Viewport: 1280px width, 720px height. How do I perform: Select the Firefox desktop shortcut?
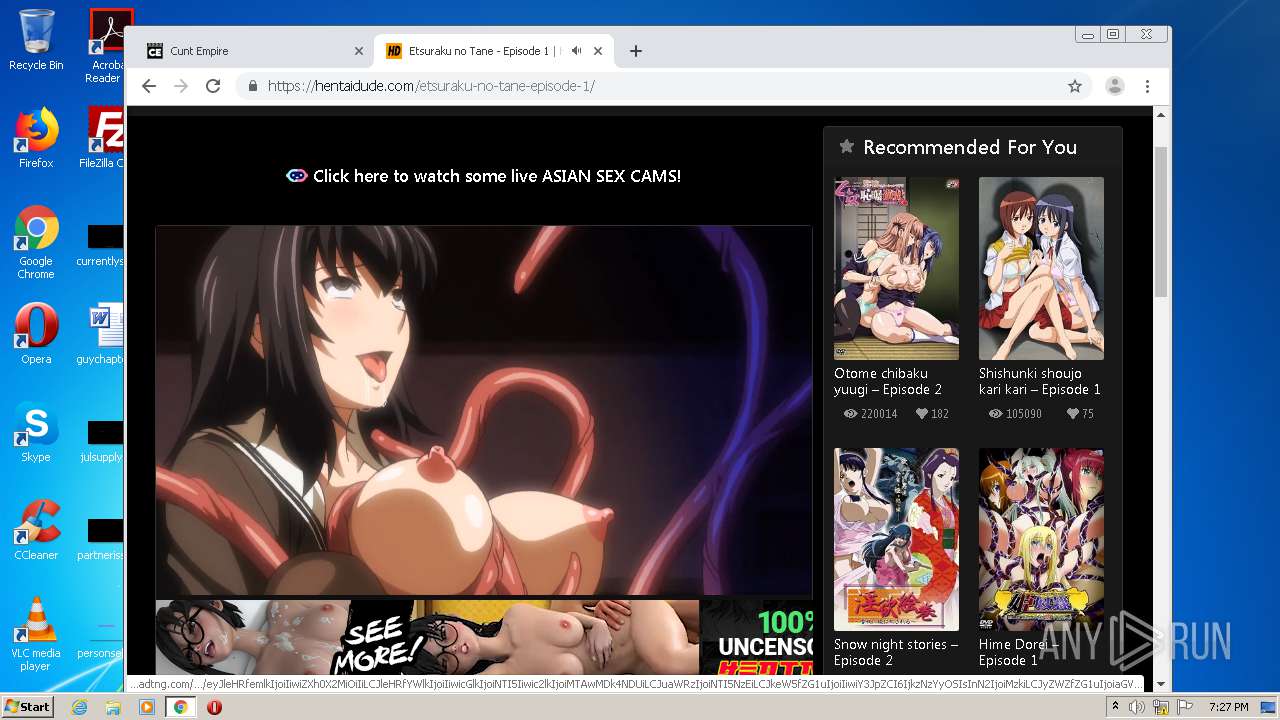[x=36, y=138]
